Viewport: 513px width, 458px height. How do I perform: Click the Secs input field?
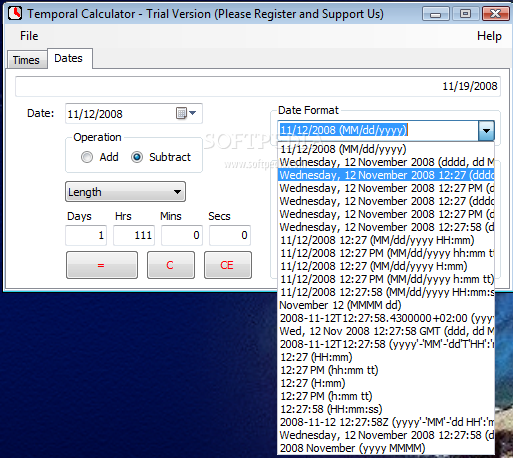230,235
